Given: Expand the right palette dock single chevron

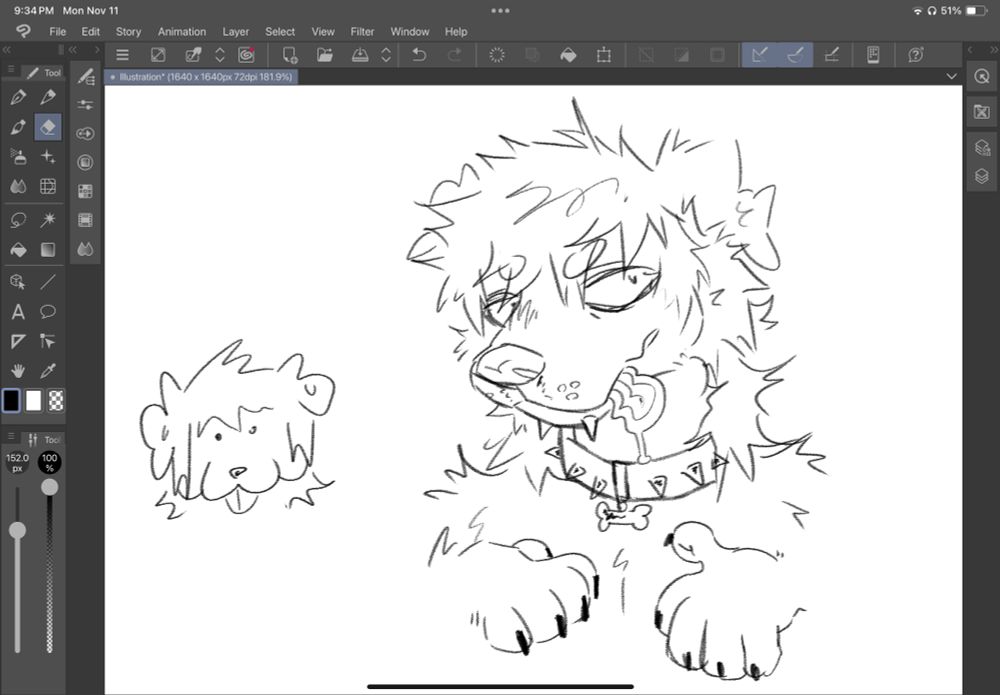Looking at the screenshot, I should coord(970,50).
